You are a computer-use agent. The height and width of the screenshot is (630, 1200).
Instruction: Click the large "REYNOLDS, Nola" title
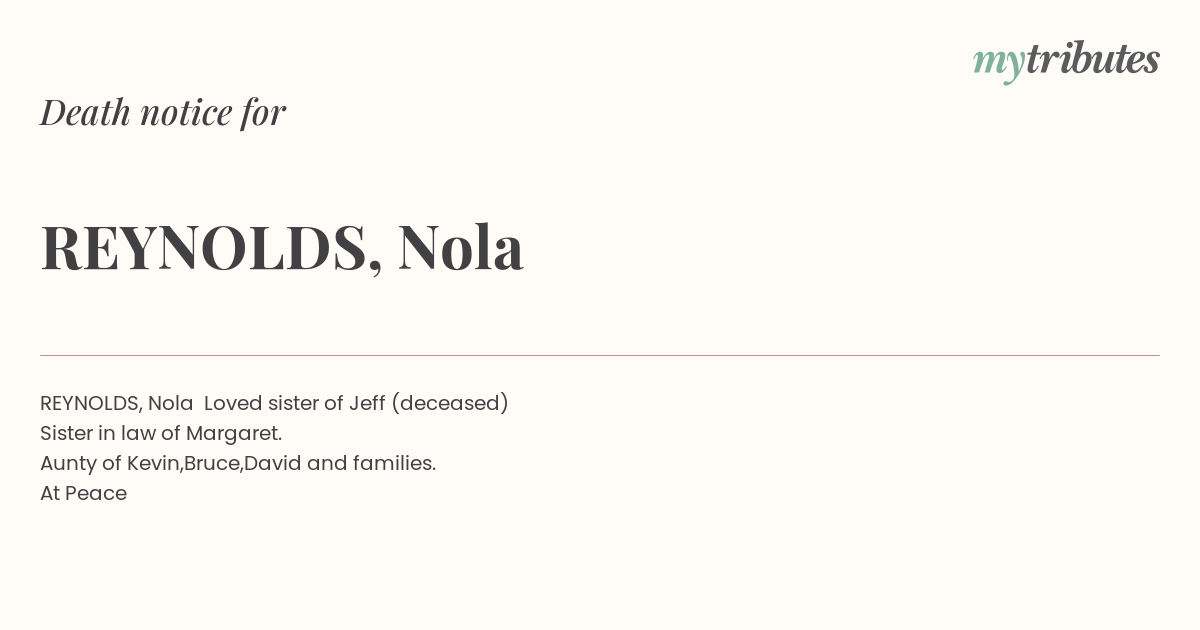pos(282,246)
